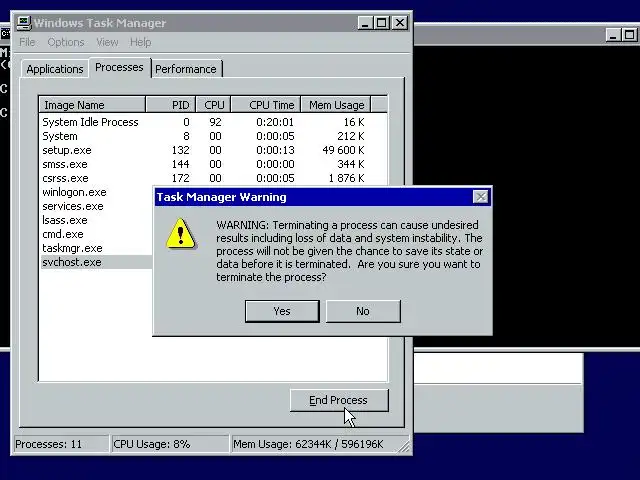
Task: Open the Performance tab
Action: [186, 69]
